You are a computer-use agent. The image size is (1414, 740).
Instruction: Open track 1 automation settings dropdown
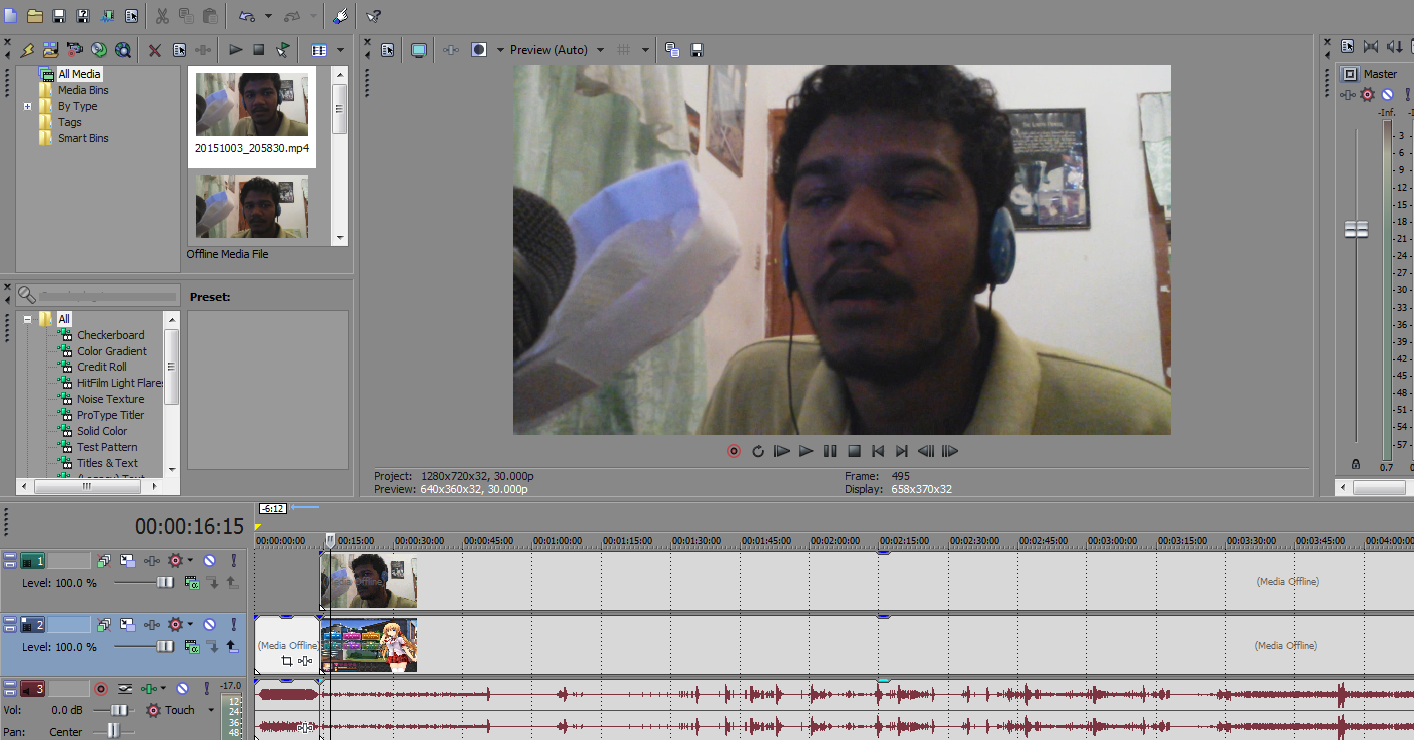coord(190,561)
